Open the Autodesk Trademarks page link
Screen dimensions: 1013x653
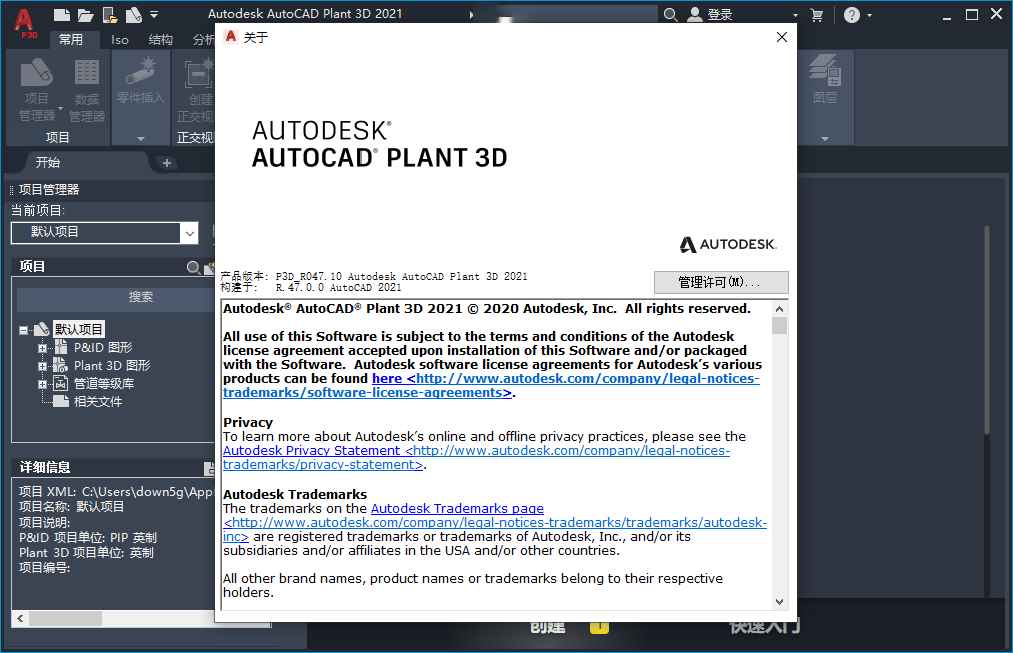click(457, 508)
